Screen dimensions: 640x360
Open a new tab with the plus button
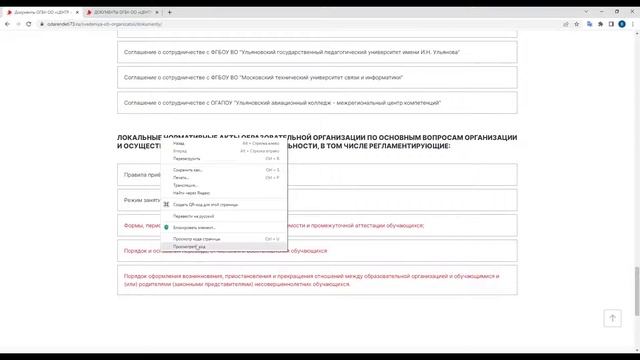[170, 12]
